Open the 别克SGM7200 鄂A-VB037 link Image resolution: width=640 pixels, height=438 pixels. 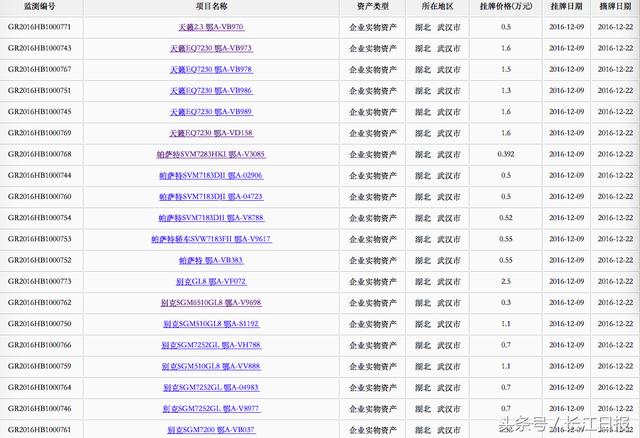click(211, 430)
